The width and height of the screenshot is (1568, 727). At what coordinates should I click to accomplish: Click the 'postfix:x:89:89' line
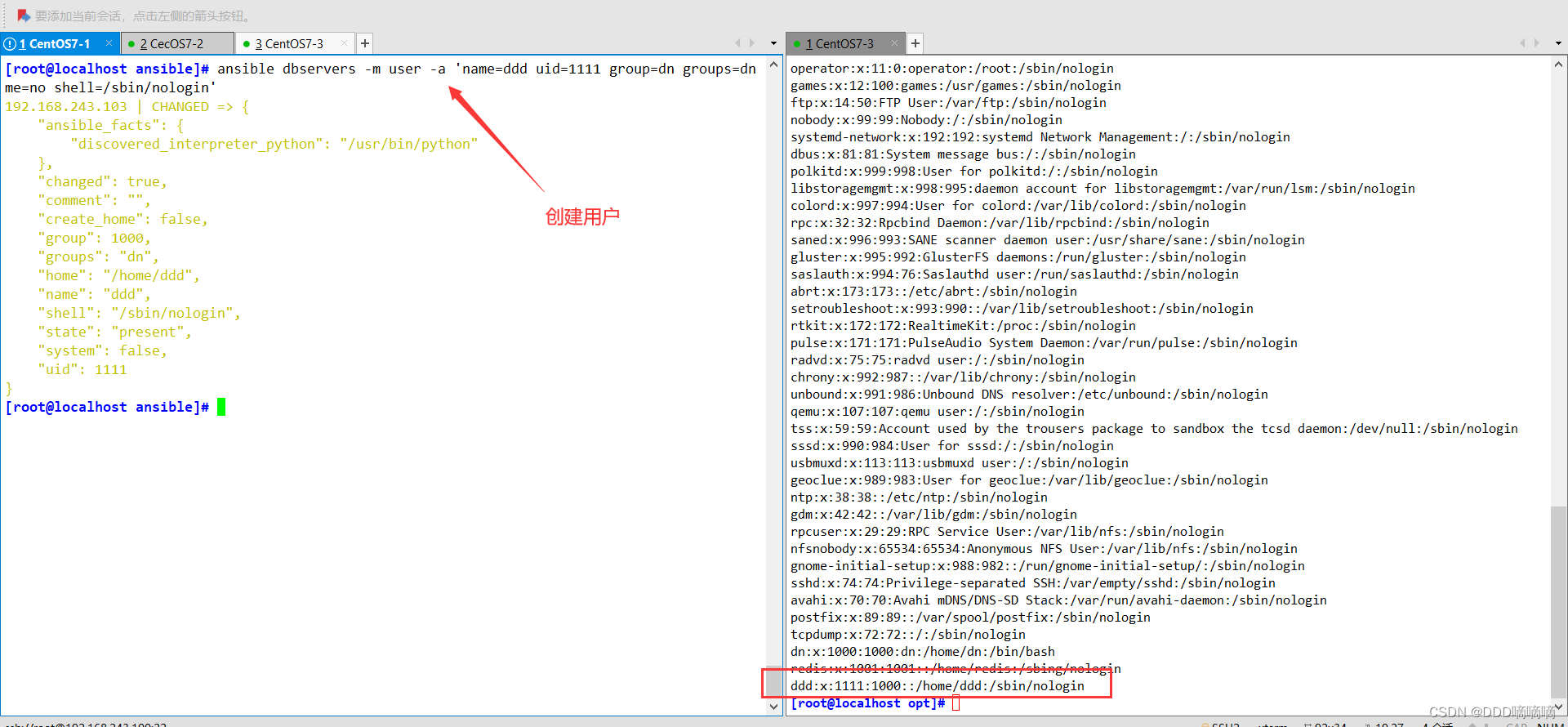click(970, 618)
